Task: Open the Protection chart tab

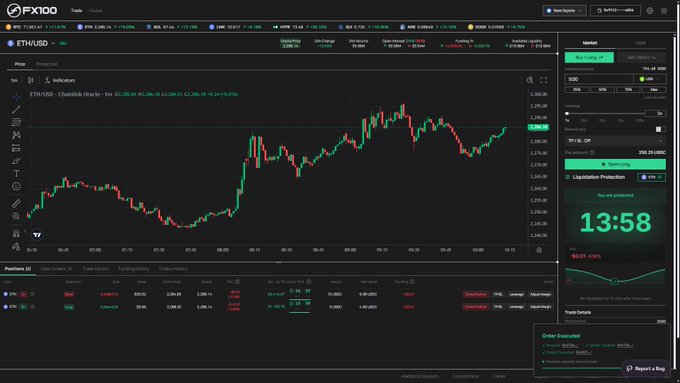Action: tap(47, 64)
